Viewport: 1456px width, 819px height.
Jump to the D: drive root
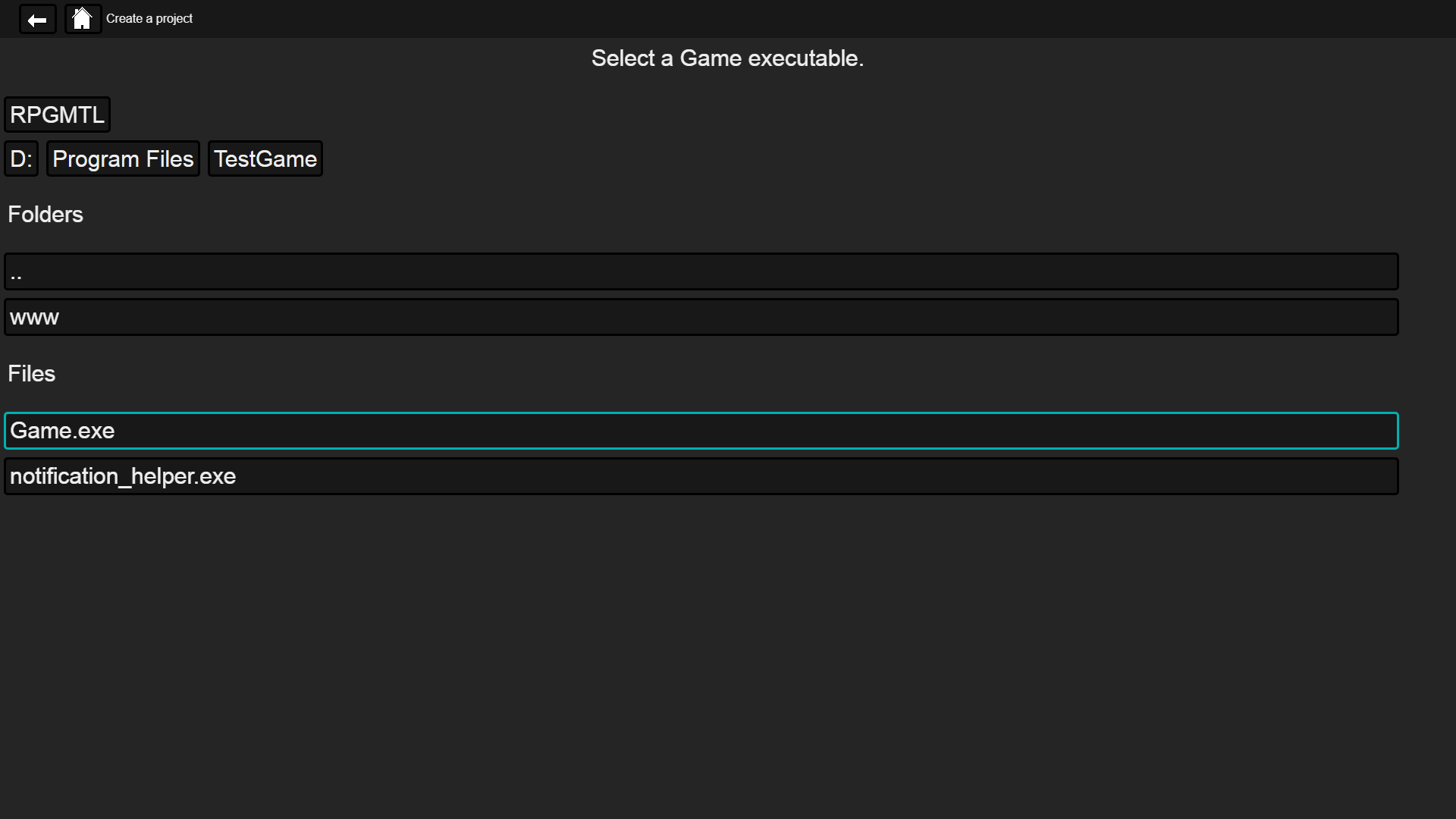pyautogui.click(x=21, y=159)
